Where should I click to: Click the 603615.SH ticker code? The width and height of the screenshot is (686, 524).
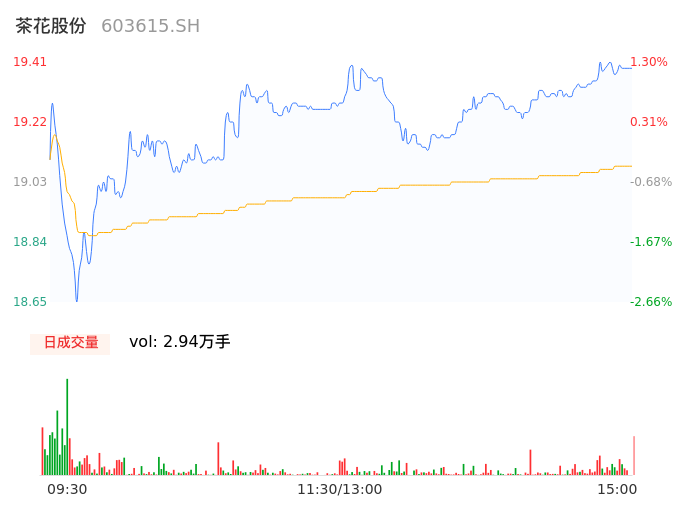pyautogui.click(x=150, y=26)
